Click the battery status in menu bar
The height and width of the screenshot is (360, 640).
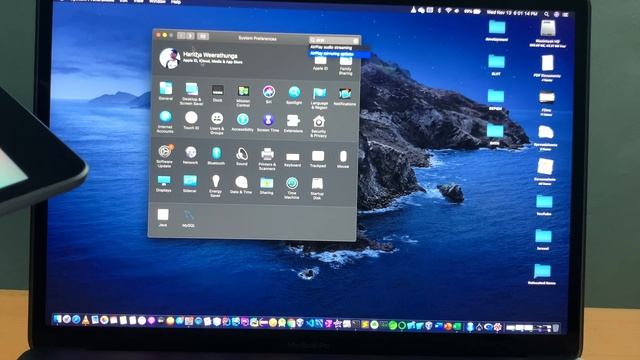(x=473, y=11)
